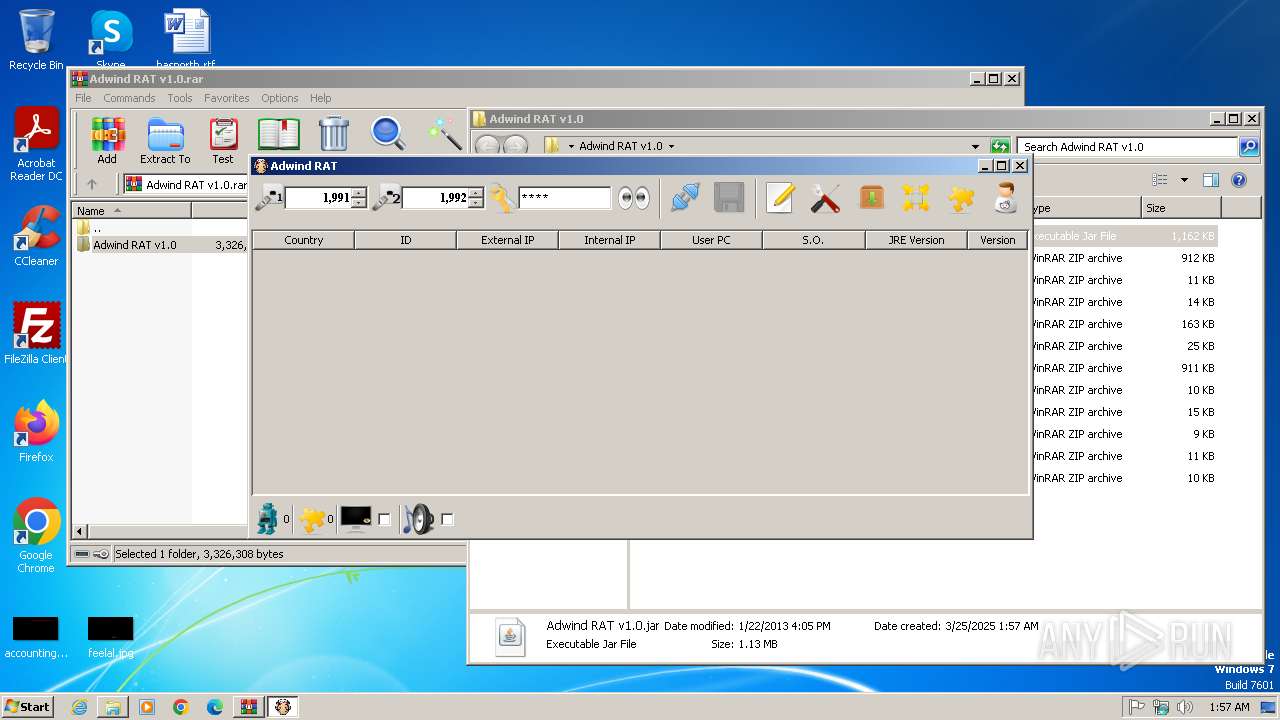Click the single yellow puzzle piece icon
This screenshot has height=720, width=1280.
point(961,197)
